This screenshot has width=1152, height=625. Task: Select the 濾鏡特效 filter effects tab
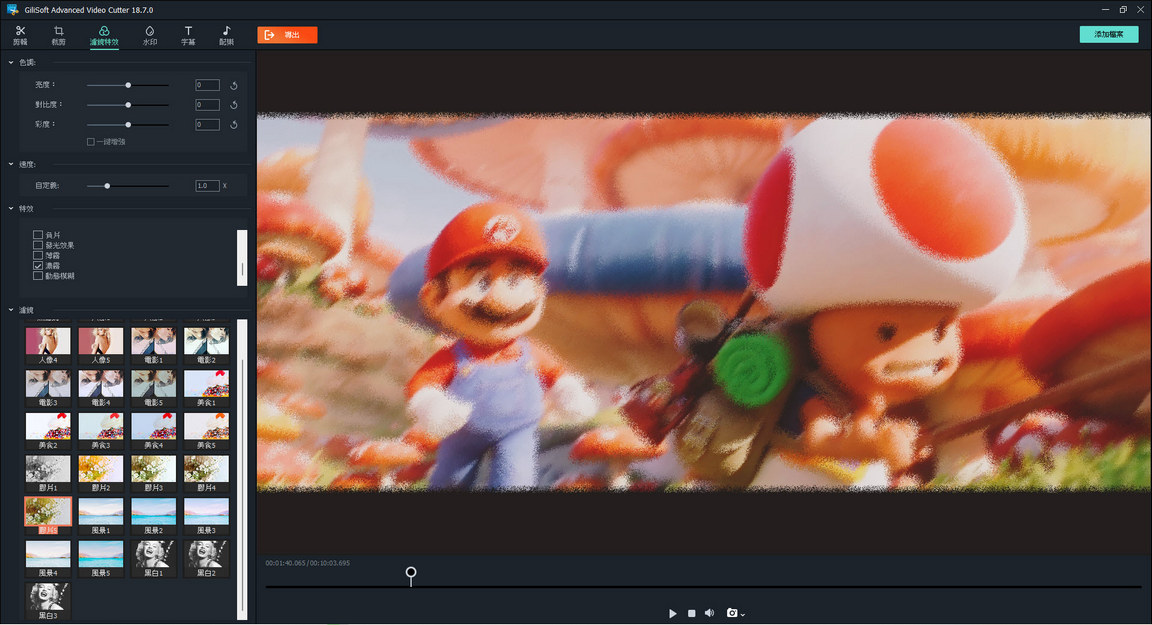[x=104, y=35]
